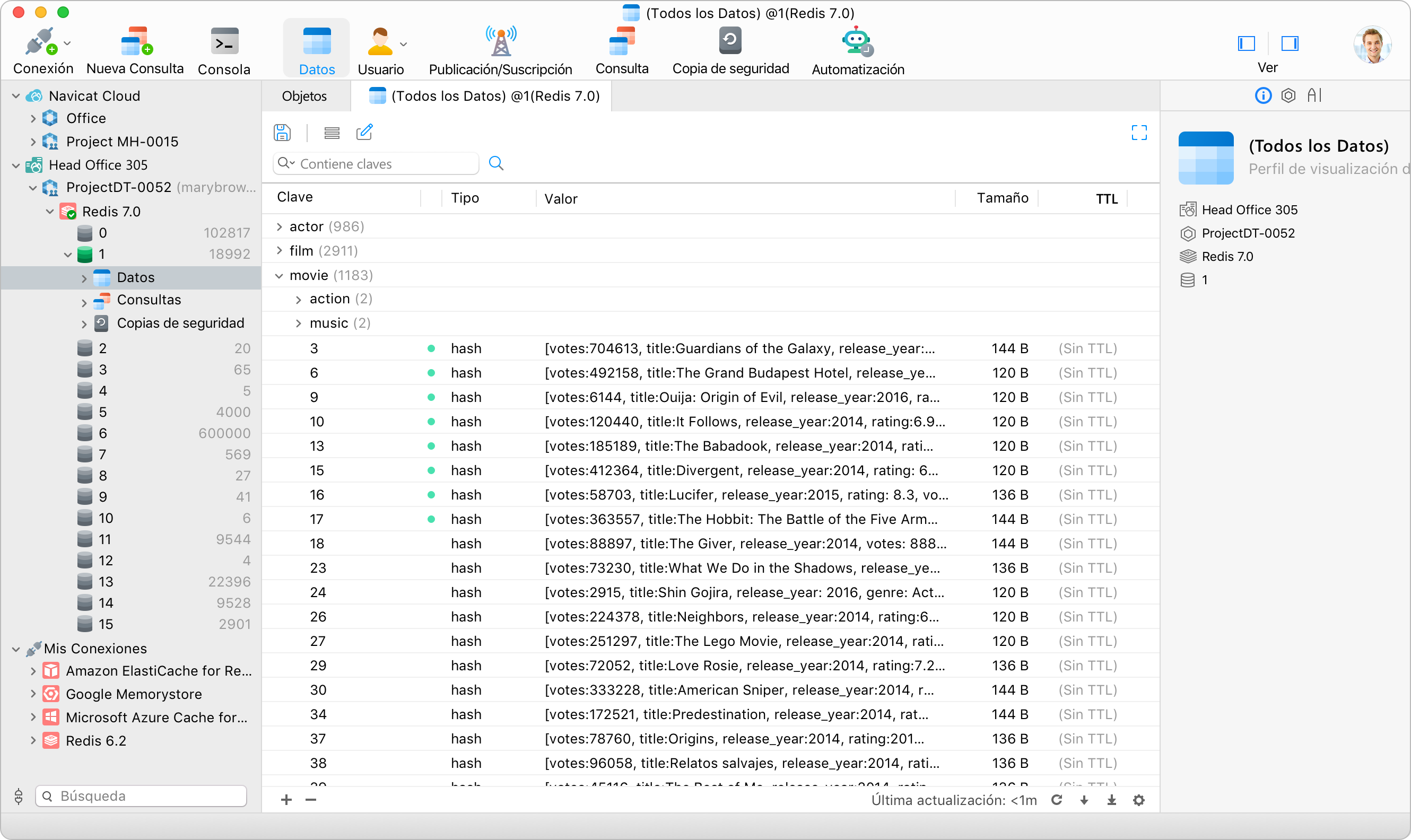Open the Consulta toolbar item
The width and height of the screenshot is (1411, 840).
(622, 50)
